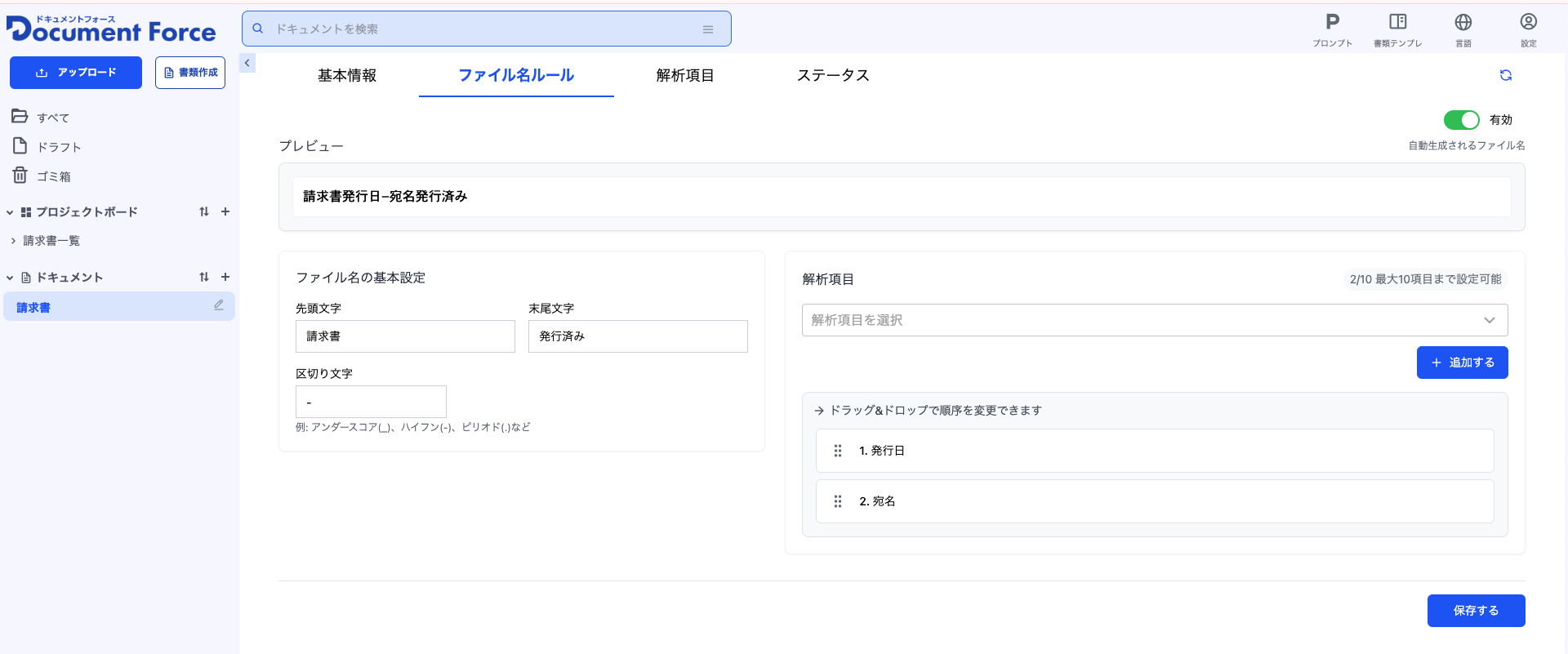Focus the ドキュメントを検索 search field
The width and height of the screenshot is (1568, 654).
click(x=487, y=29)
